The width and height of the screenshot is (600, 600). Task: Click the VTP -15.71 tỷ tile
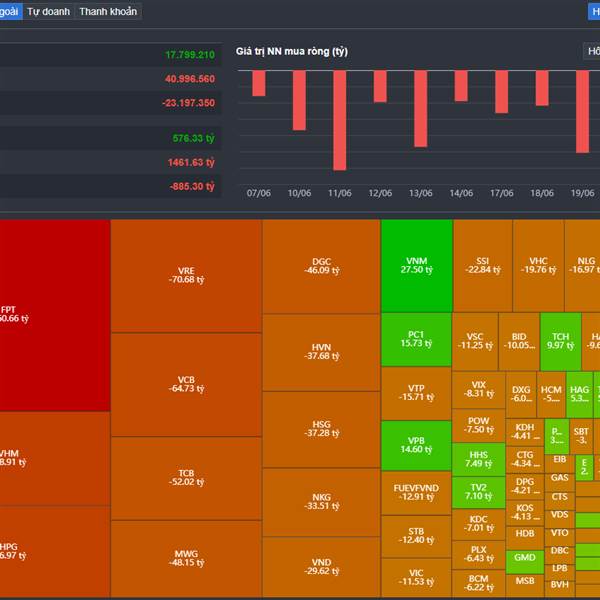[x=416, y=393]
